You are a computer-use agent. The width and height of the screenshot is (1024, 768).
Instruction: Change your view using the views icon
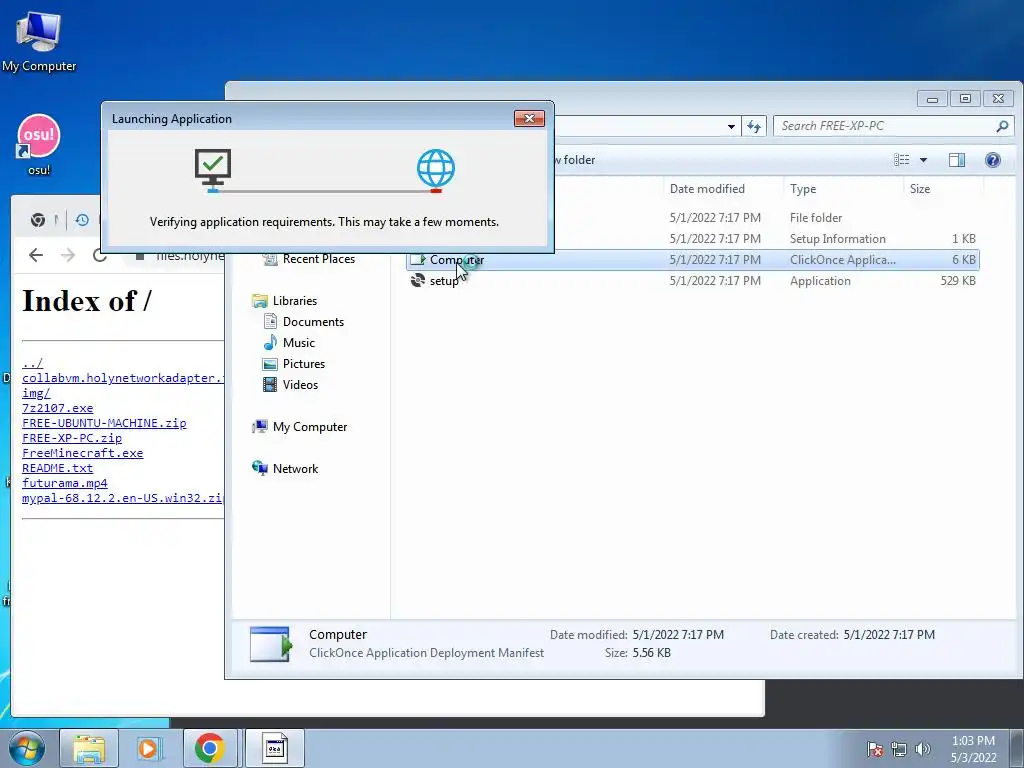[x=901, y=160]
